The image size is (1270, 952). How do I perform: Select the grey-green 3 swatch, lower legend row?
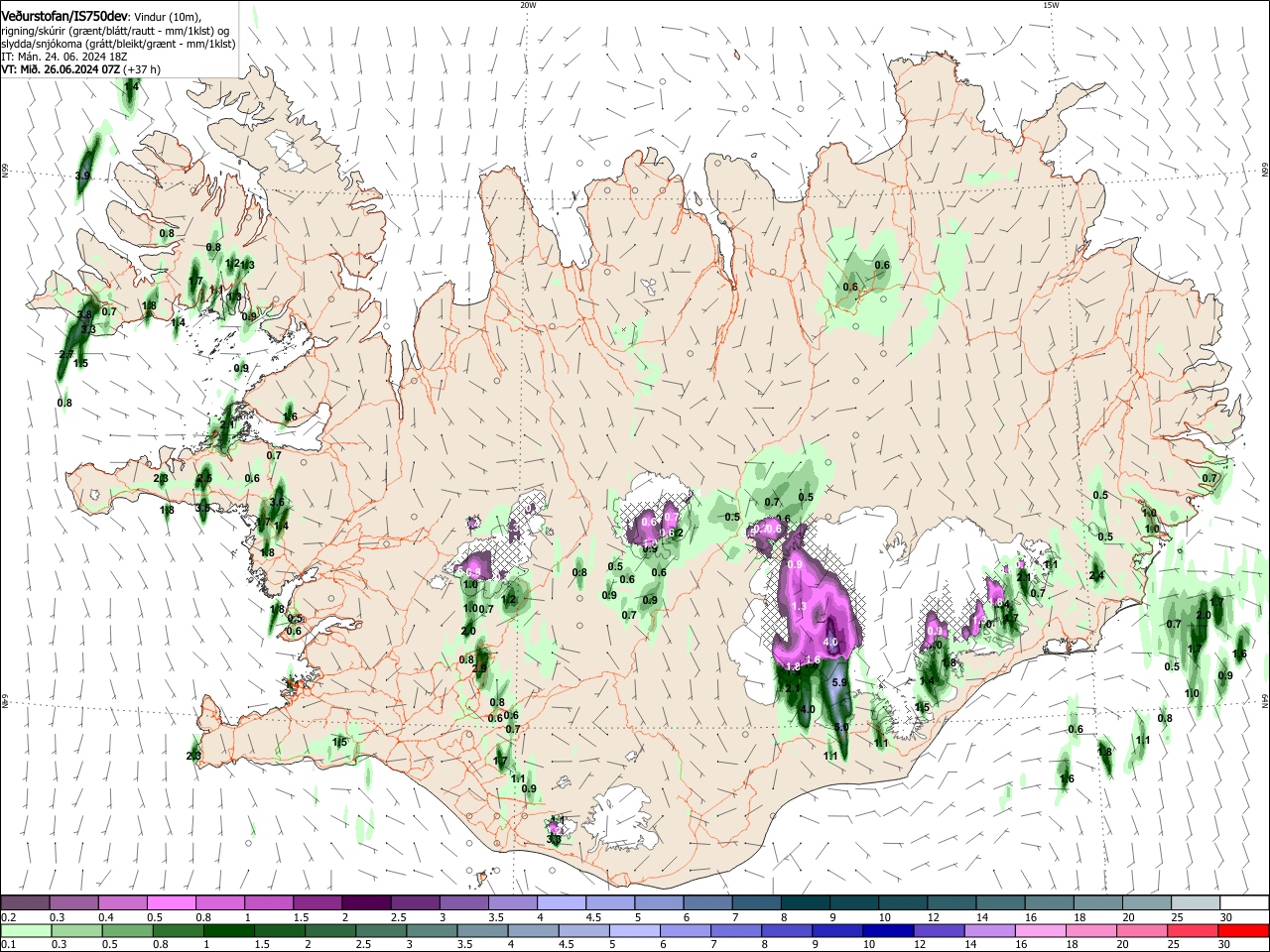point(433,931)
